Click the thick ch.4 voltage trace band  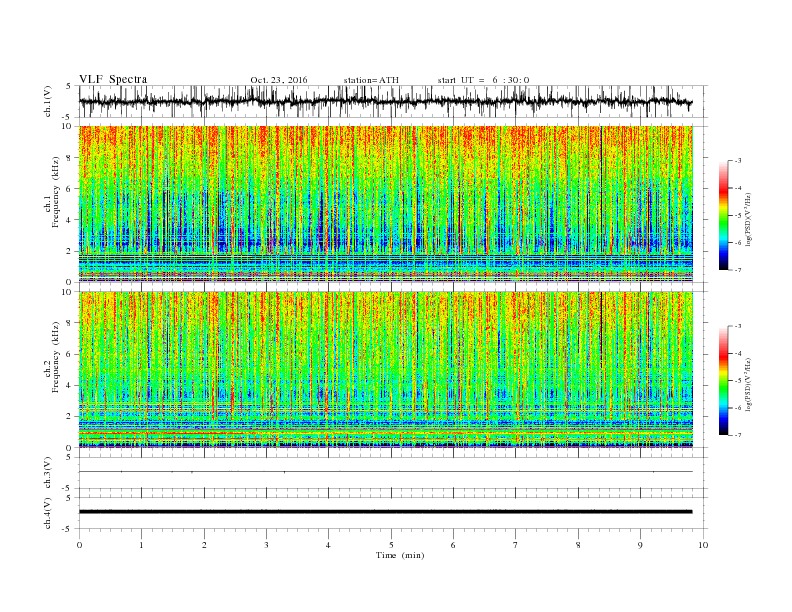pos(385,512)
